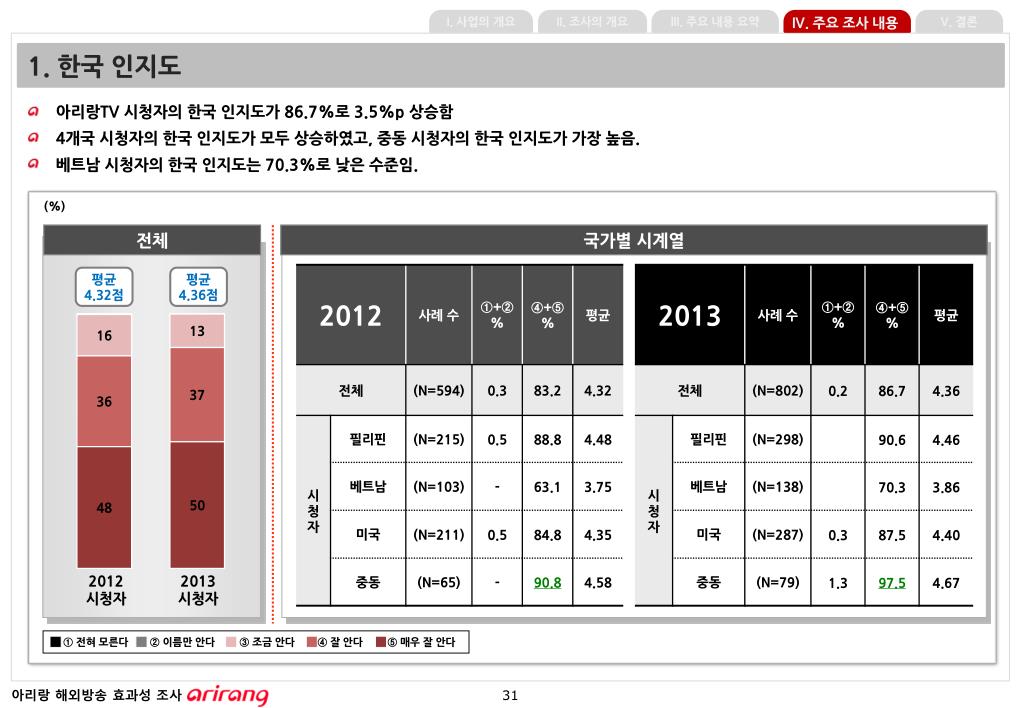
Task: Click the '(N=215)' cell
Action: 438,439
